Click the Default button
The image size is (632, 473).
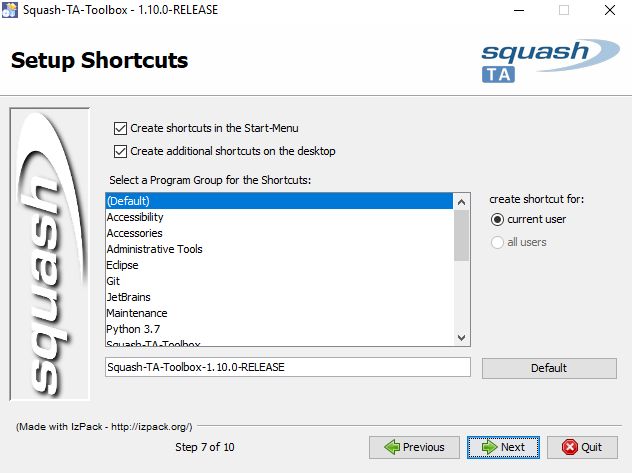(x=549, y=368)
